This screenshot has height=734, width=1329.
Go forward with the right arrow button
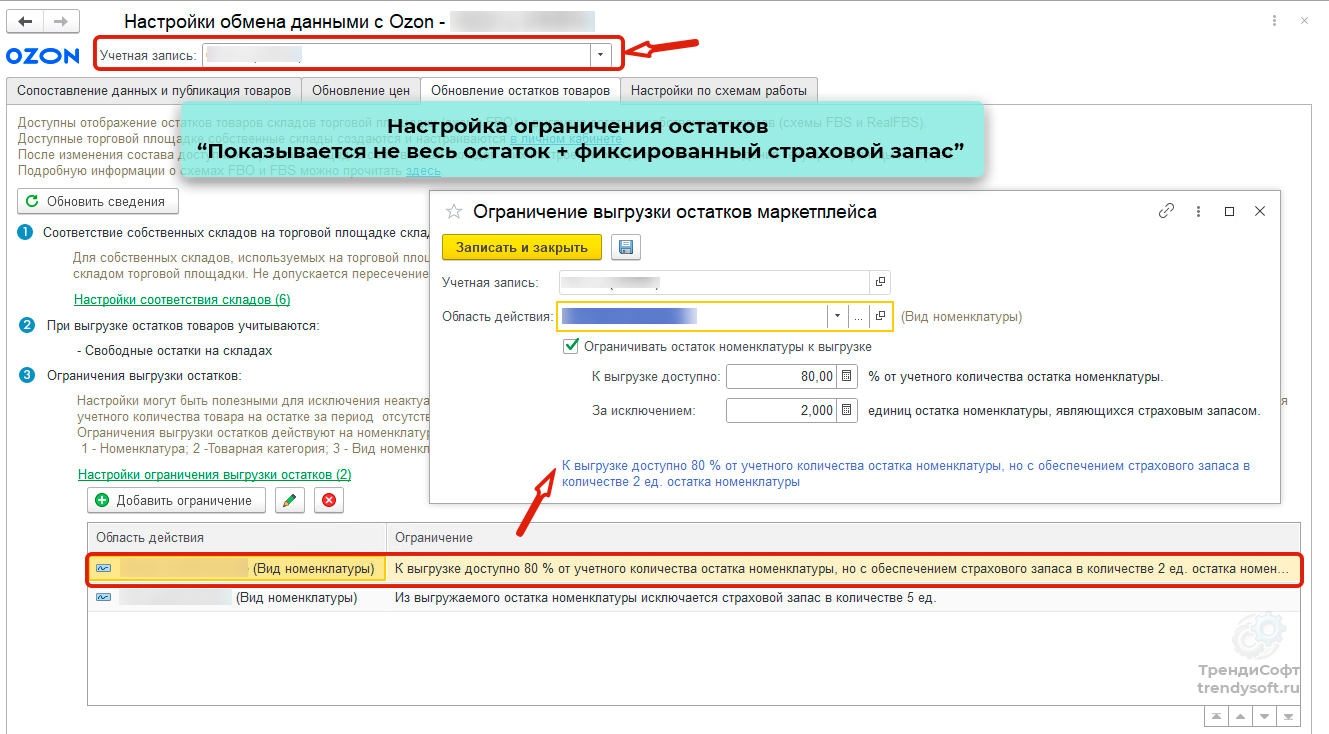tap(60, 20)
